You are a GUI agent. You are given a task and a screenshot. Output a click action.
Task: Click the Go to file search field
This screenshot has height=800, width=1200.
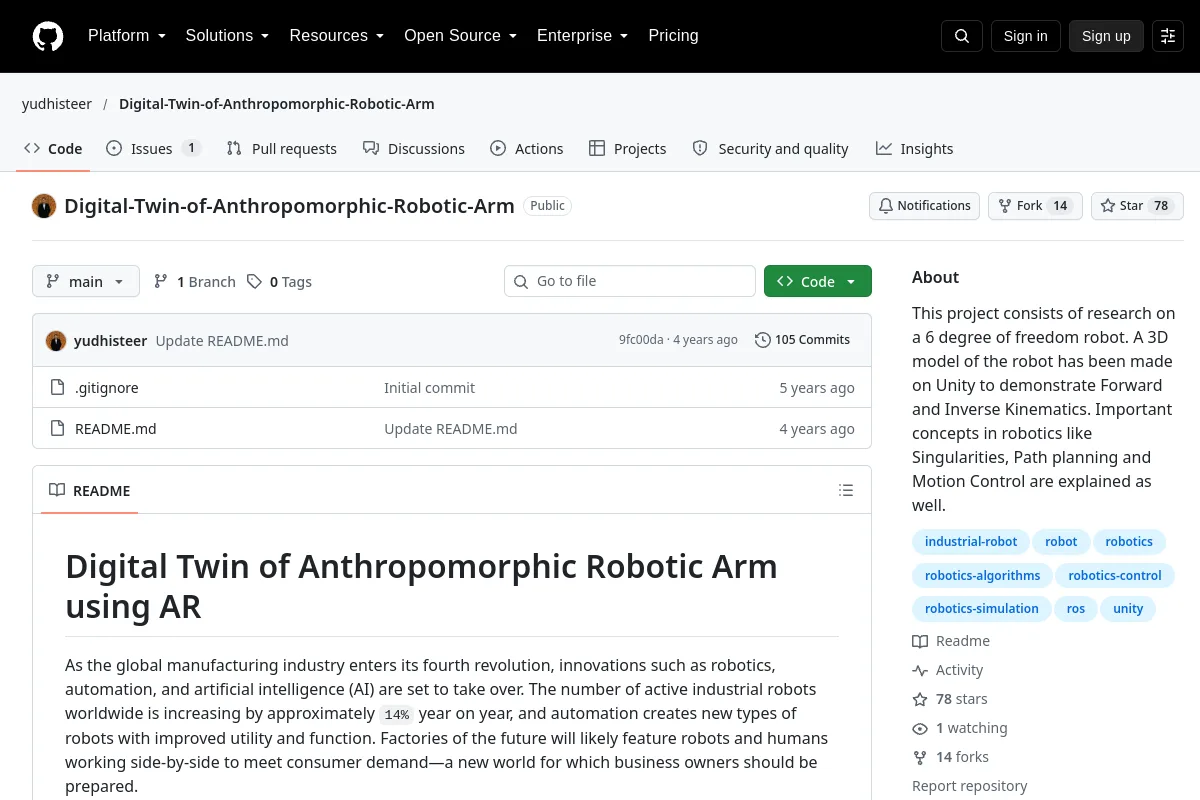[x=630, y=281]
